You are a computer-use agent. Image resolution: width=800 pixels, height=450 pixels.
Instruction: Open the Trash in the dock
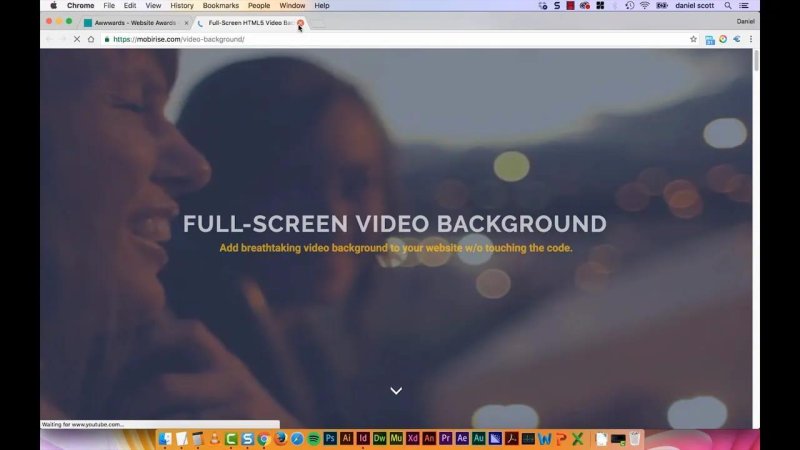[635, 438]
